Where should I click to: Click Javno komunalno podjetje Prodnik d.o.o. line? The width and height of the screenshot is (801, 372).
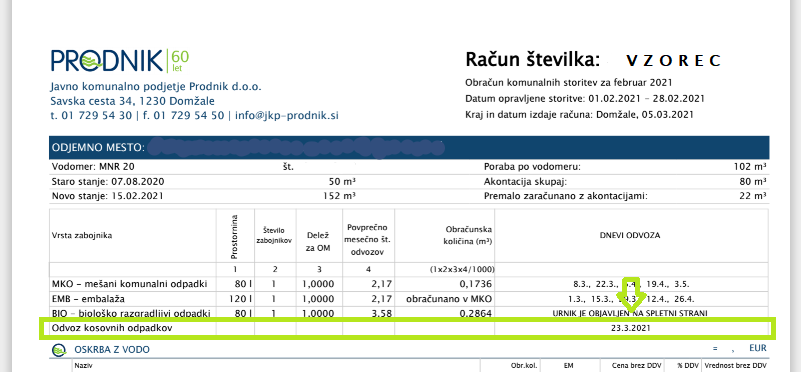pyautogui.click(x=156, y=86)
